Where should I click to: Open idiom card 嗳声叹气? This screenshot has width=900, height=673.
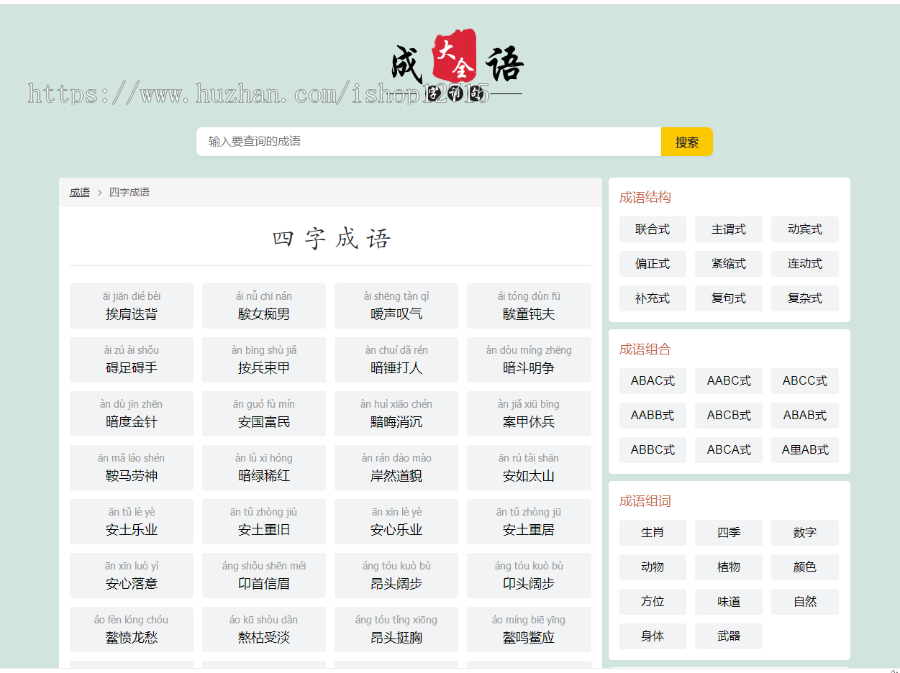pyautogui.click(x=396, y=306)
